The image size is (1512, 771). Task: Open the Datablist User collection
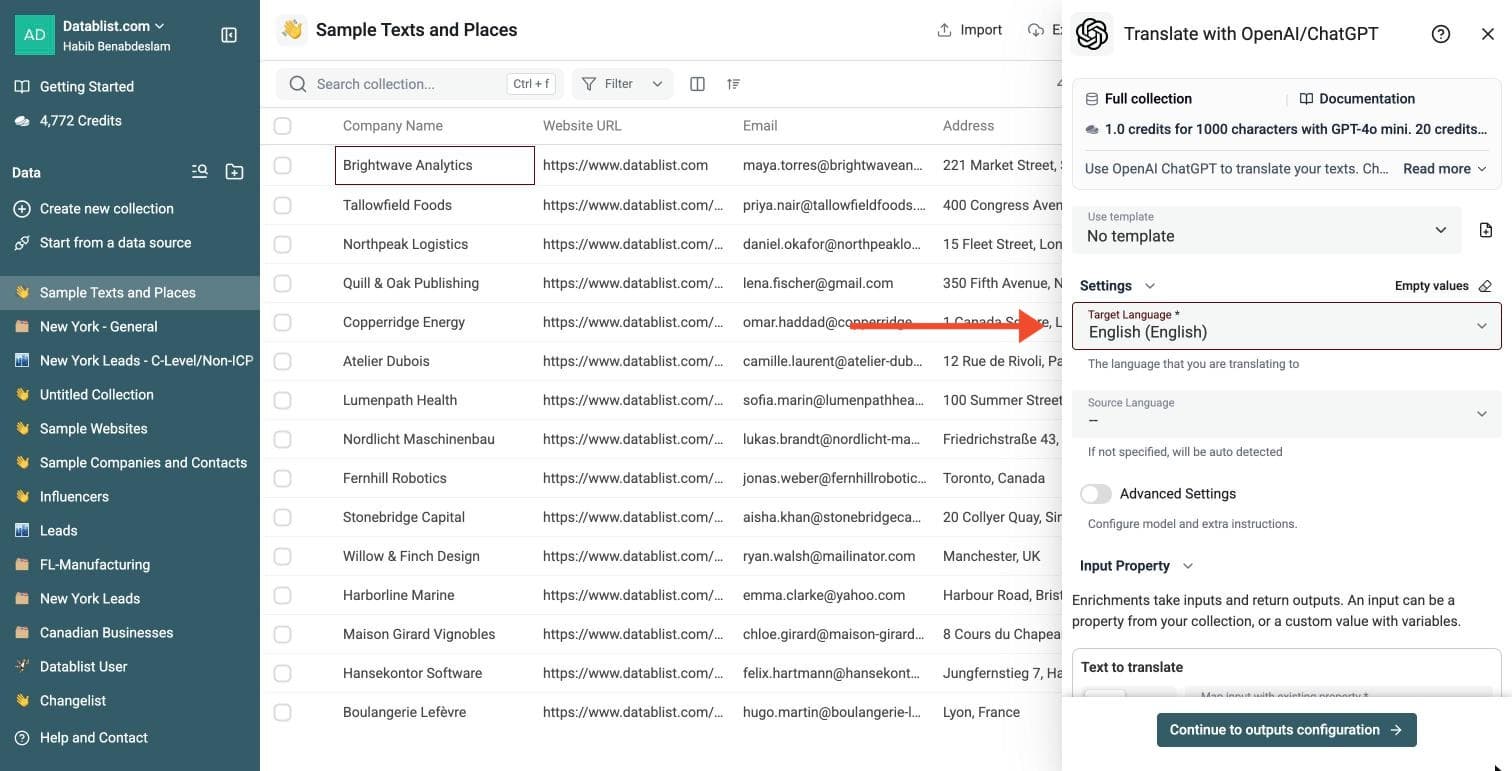(130, 667)
